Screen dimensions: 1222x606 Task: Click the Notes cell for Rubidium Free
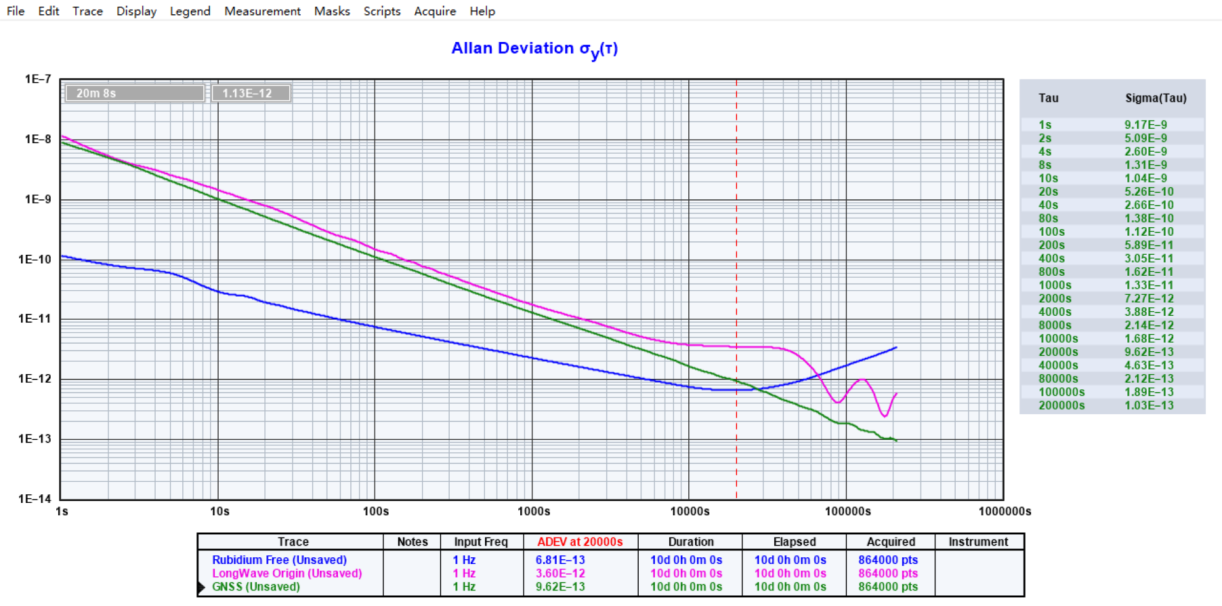(412, 560)
